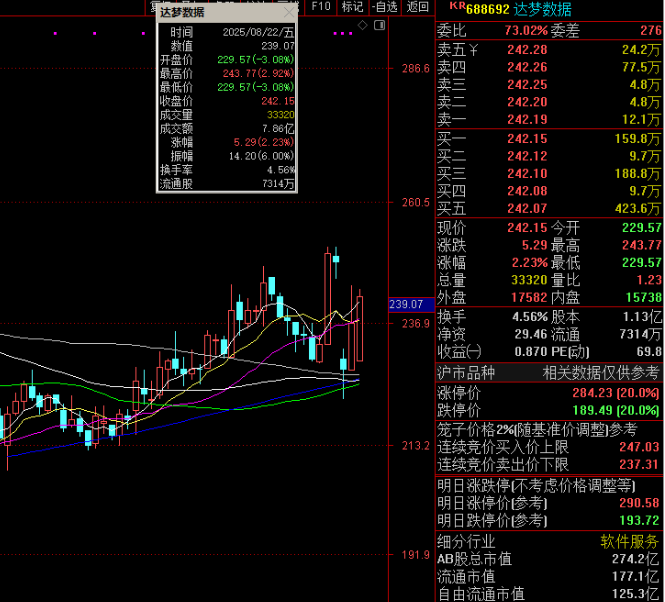Screen dimensions: 665x602
Task: Click the 213.2 price axis label
Action: (416, 446)
